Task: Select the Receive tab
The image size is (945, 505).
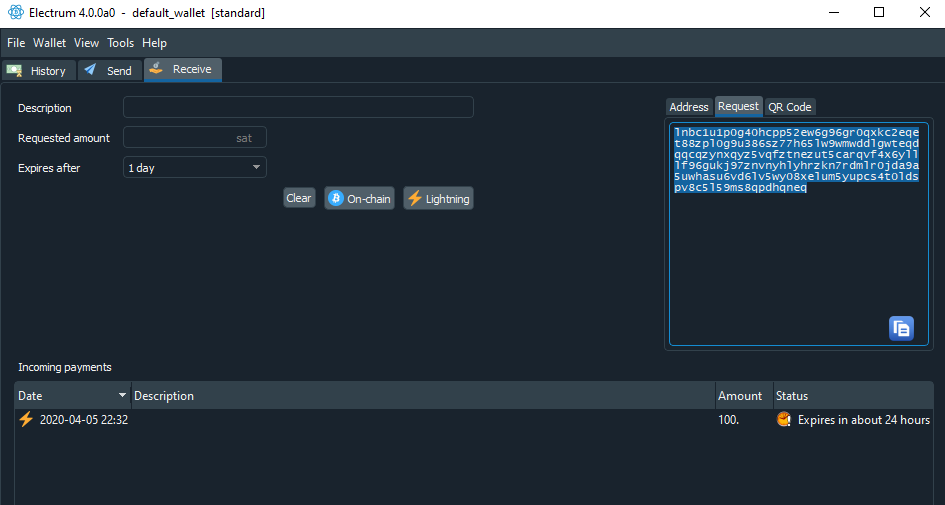Action: pyautogui.click(x=183, y=69)
